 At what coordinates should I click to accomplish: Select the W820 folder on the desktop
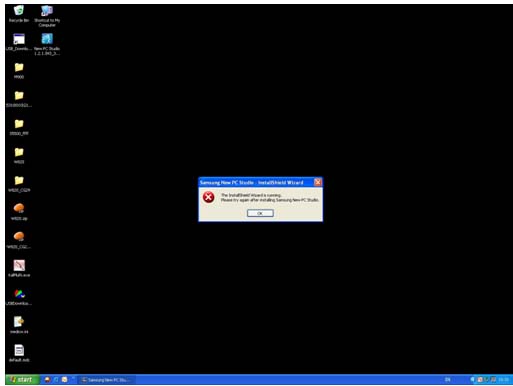(x=19, y=155)
